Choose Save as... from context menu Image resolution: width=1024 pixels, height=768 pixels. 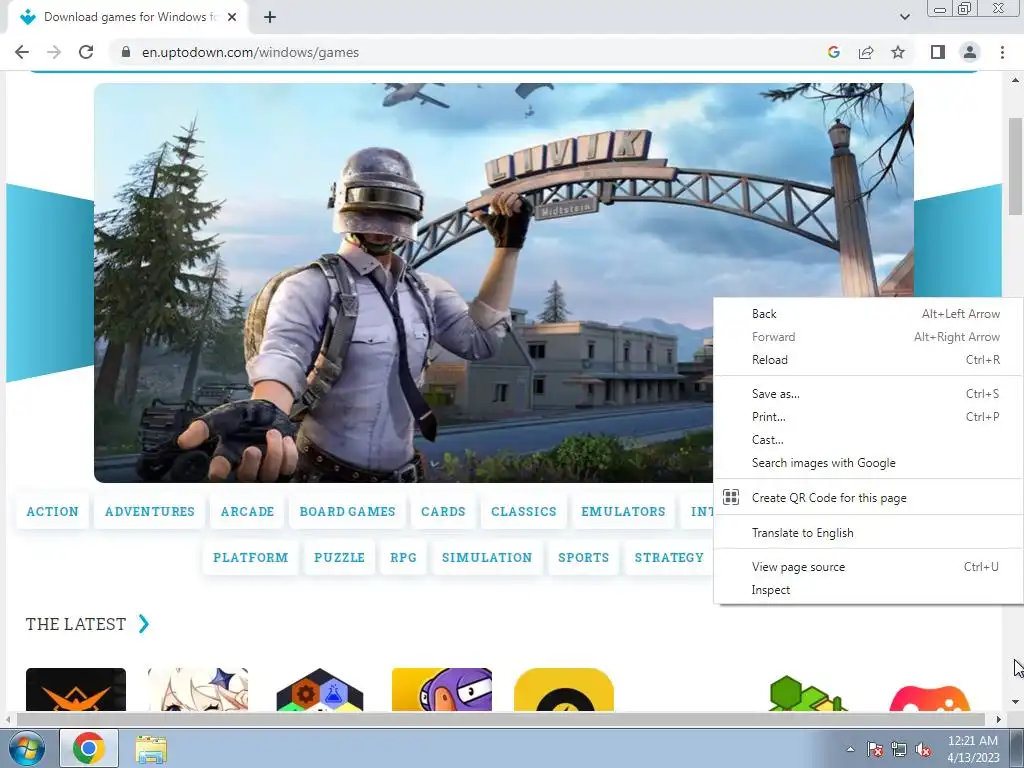coord(869,394)
